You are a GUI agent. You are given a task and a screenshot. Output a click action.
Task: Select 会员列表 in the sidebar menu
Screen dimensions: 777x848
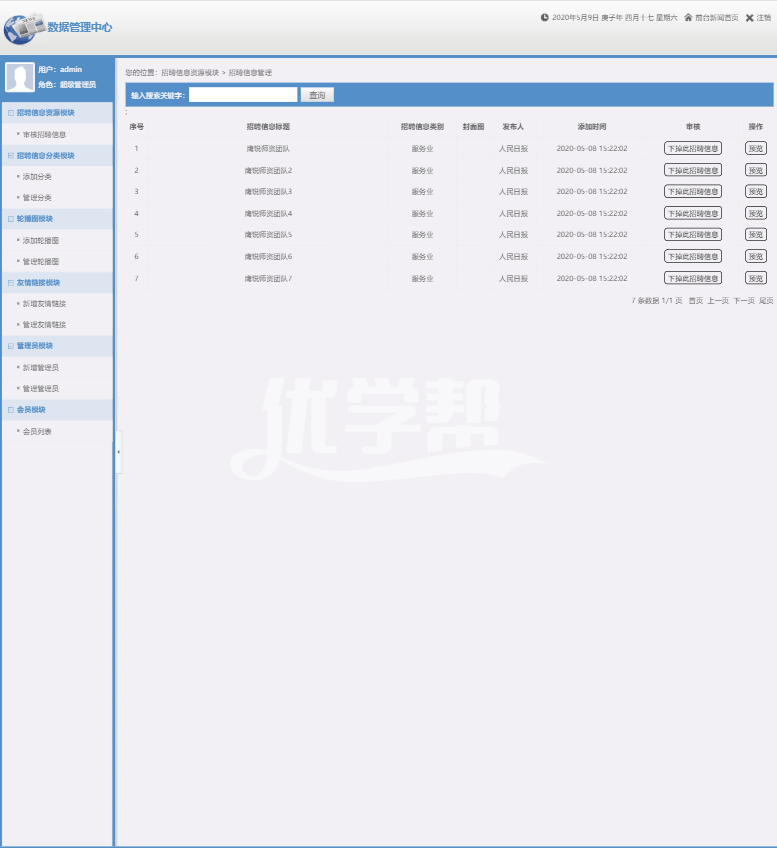[x=37, y=432]
